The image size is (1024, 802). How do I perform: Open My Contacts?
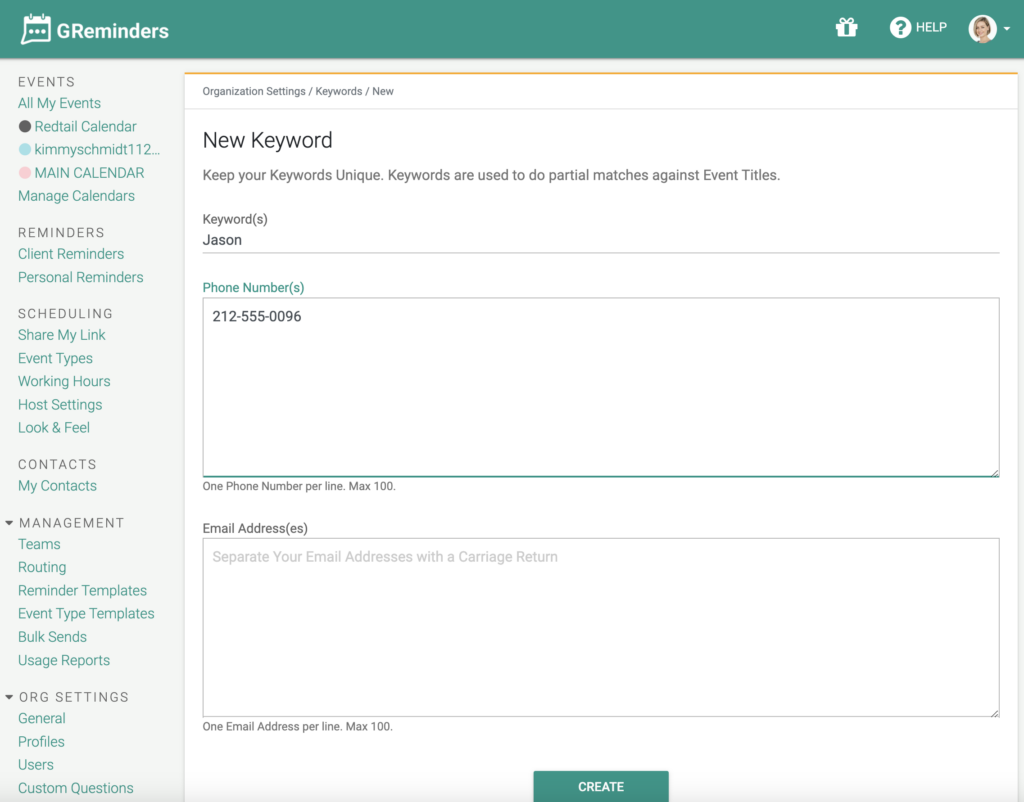click(57, 486)
